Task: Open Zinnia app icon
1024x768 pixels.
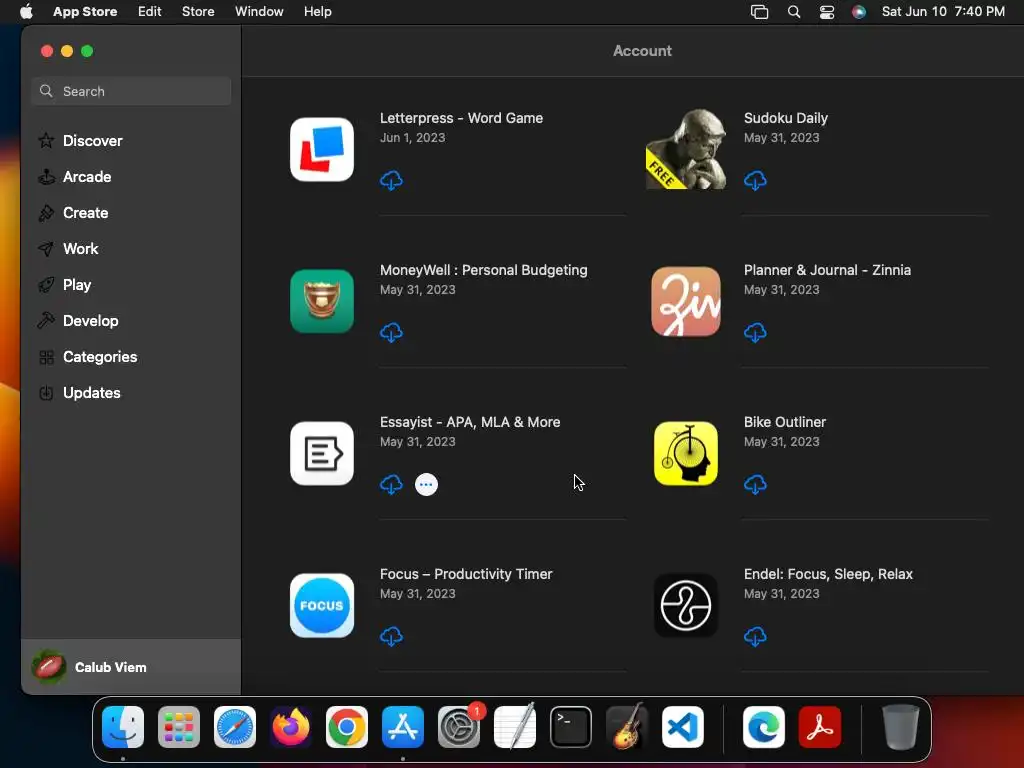Action: 686,302
